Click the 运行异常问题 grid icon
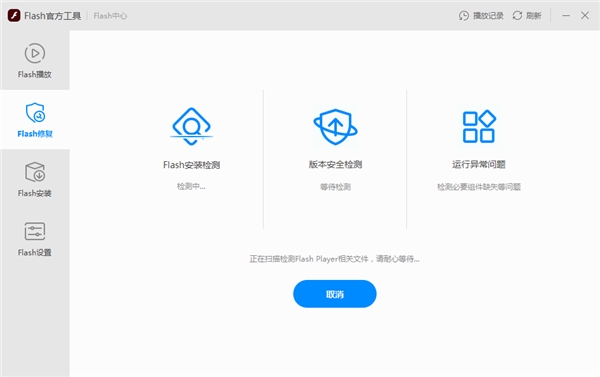 point(479,127)
